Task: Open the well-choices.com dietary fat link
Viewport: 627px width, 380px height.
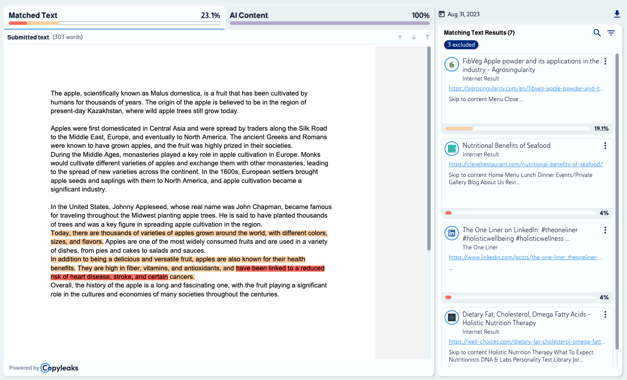Action: tap(526, 342)
